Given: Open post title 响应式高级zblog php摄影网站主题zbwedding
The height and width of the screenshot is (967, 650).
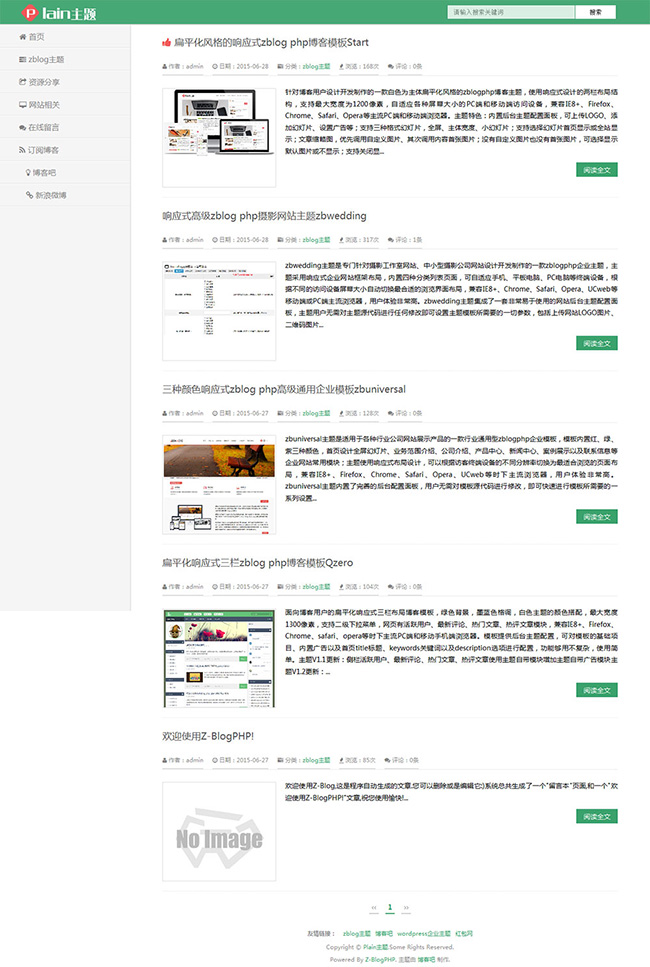Looking at the screenshot, I should pos(265,216).
